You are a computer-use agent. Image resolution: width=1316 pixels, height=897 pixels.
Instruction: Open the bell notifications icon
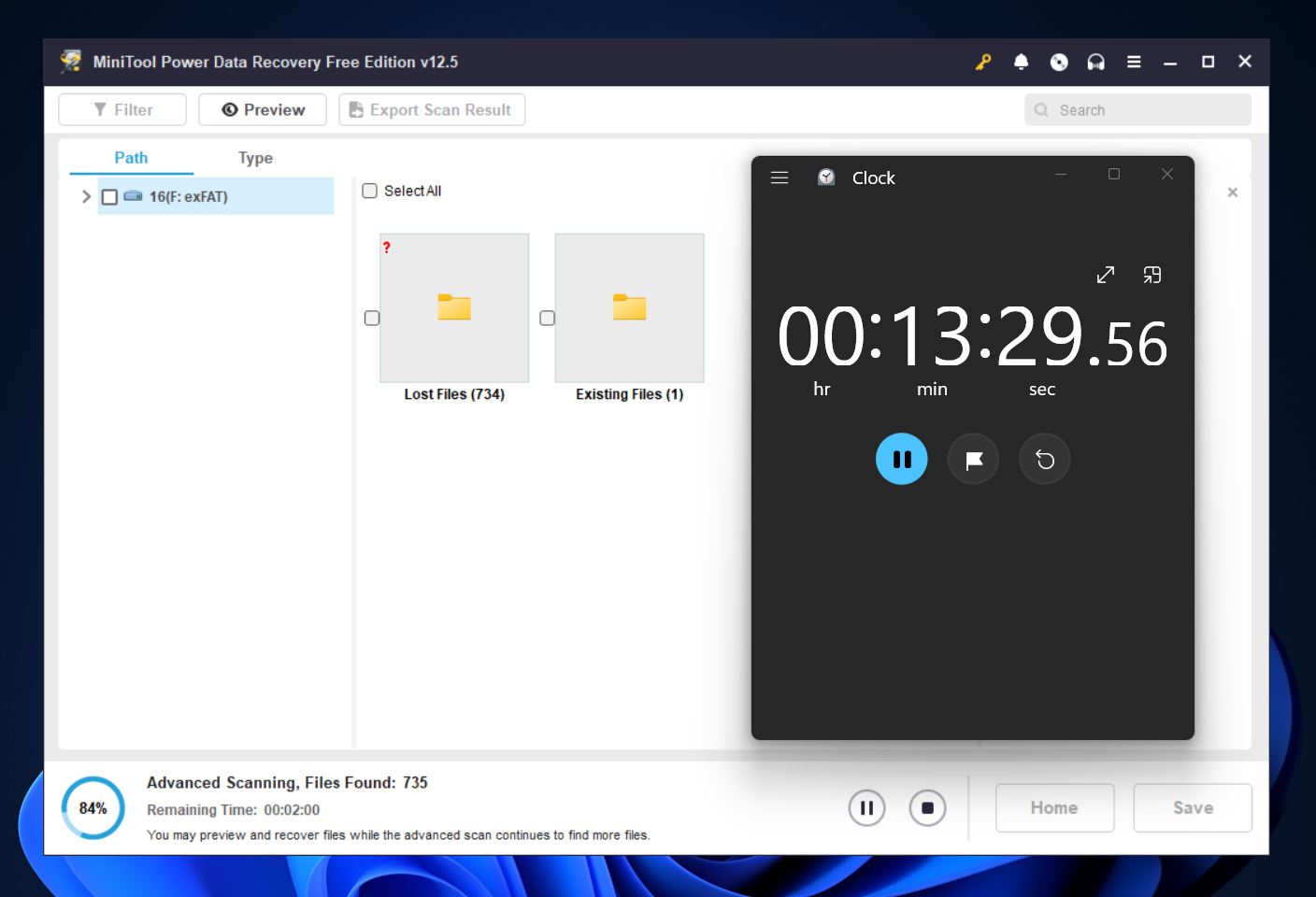pyautogui.click(x=1021, y=62)
